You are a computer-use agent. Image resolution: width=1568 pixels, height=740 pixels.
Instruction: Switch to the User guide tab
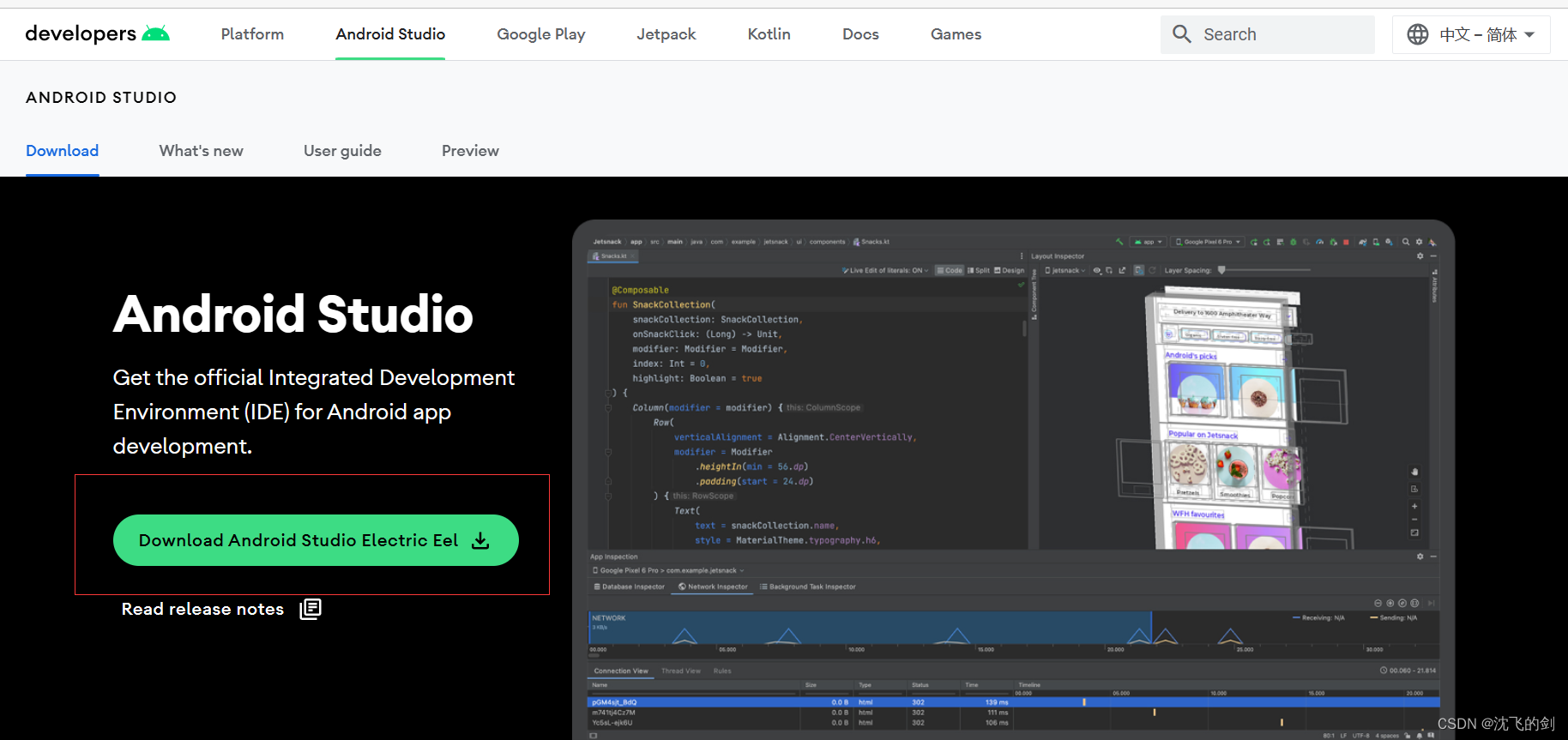(x=342, y=151)
